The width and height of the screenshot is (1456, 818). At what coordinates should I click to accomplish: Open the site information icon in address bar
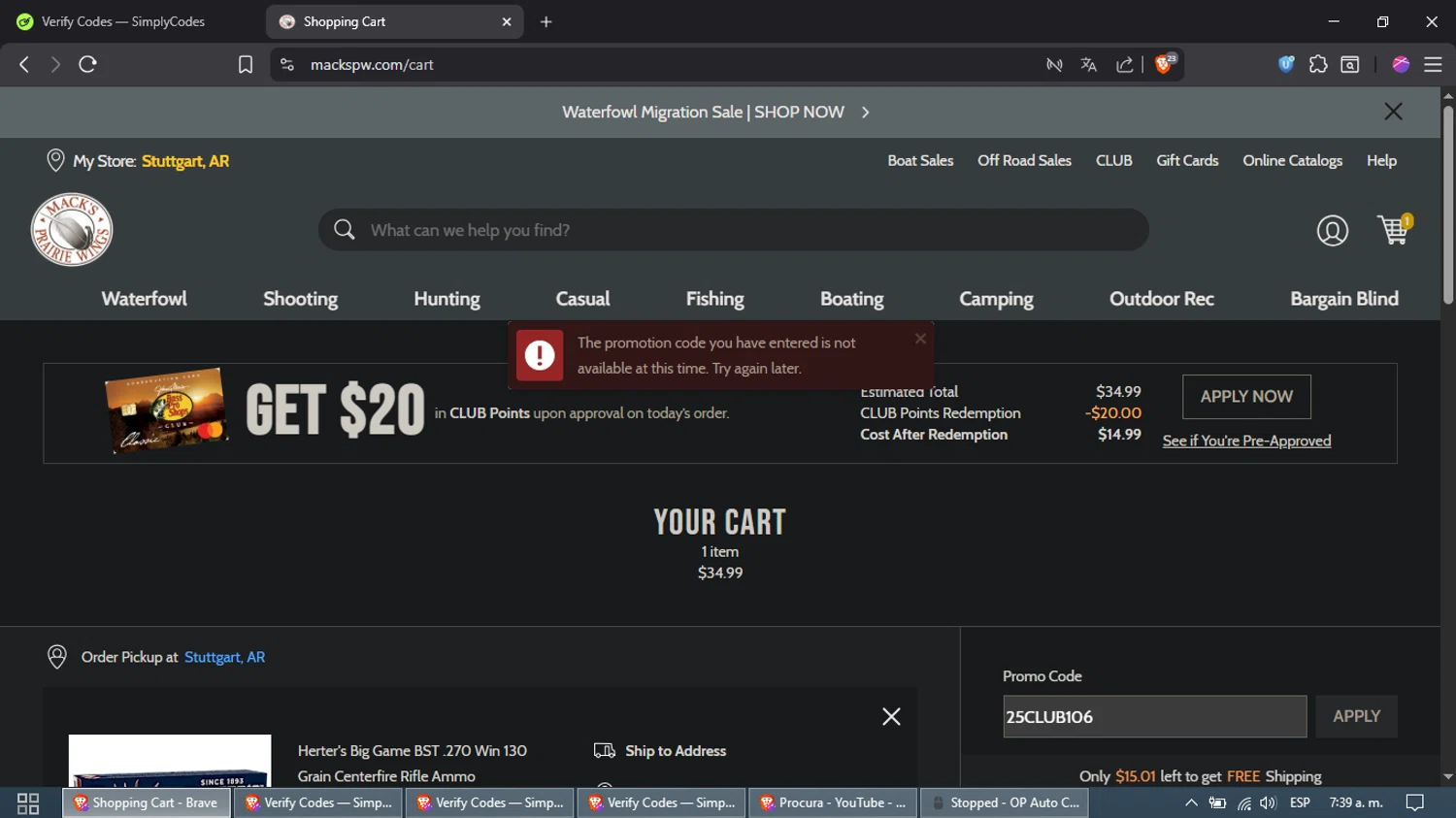click(x=286, y=64)
